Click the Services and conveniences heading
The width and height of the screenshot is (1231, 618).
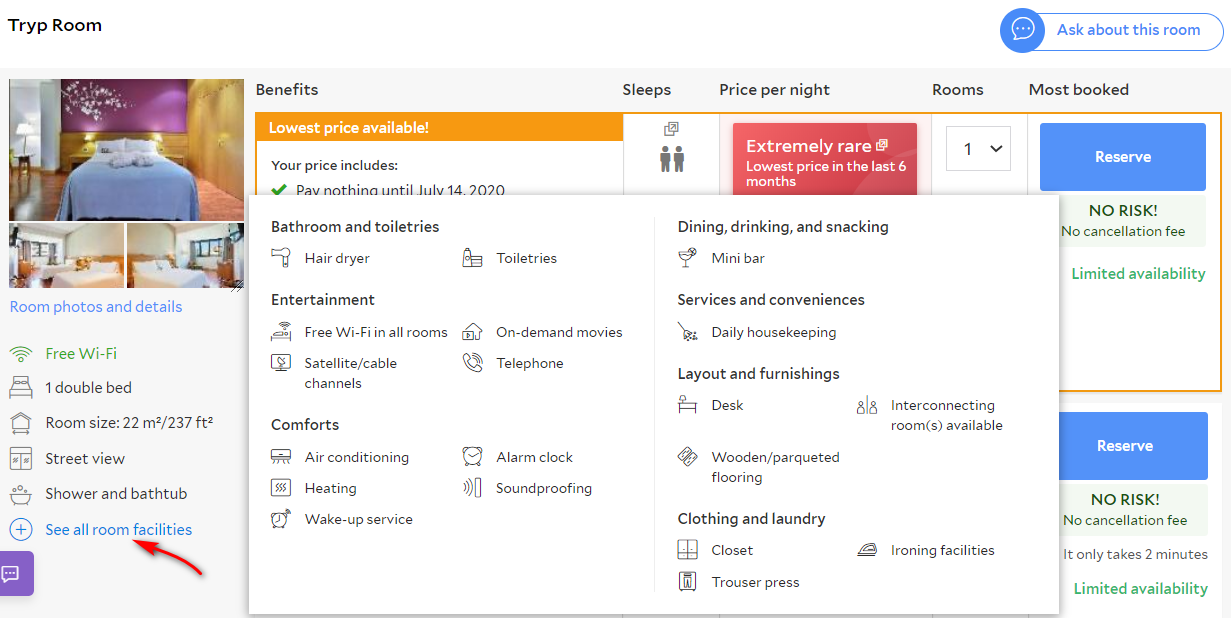(x=771, y=300)
